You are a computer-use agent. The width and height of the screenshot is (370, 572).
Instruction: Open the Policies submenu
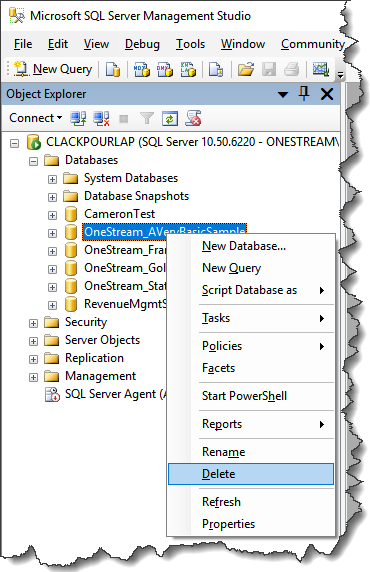pos(251,346)
